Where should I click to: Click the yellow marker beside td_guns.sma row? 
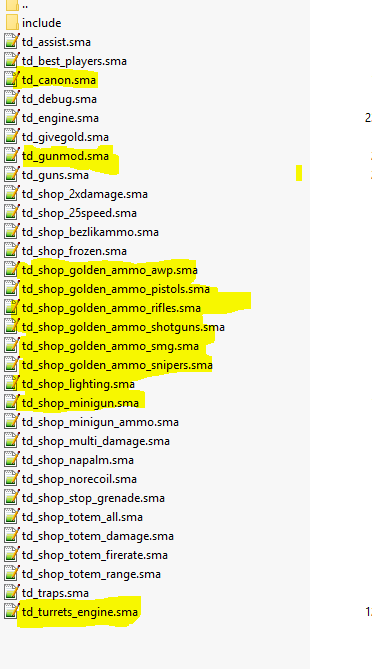tap(299, 173)
